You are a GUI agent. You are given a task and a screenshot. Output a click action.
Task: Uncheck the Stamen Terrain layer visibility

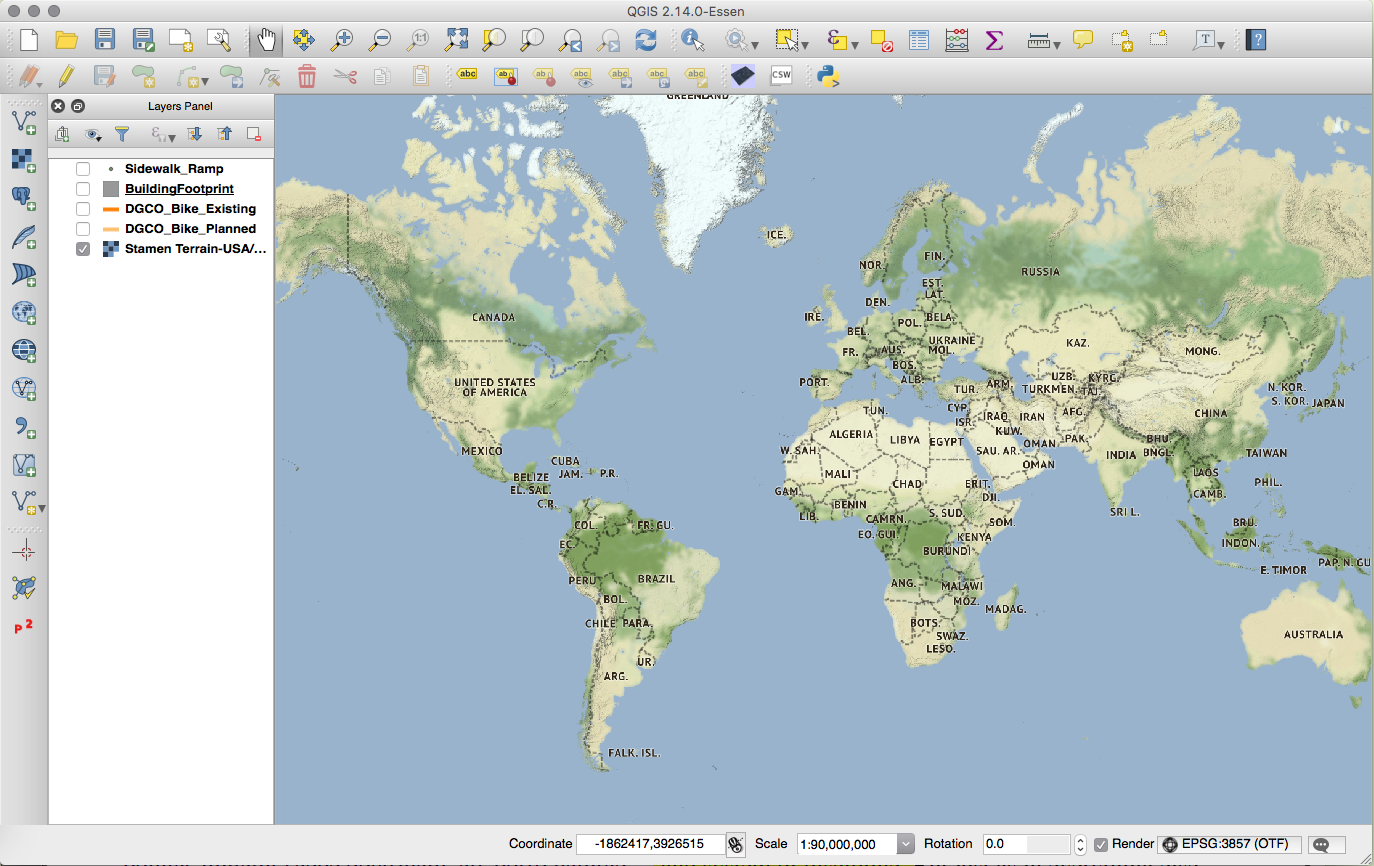pyautogui.click(x=83, y=249)
